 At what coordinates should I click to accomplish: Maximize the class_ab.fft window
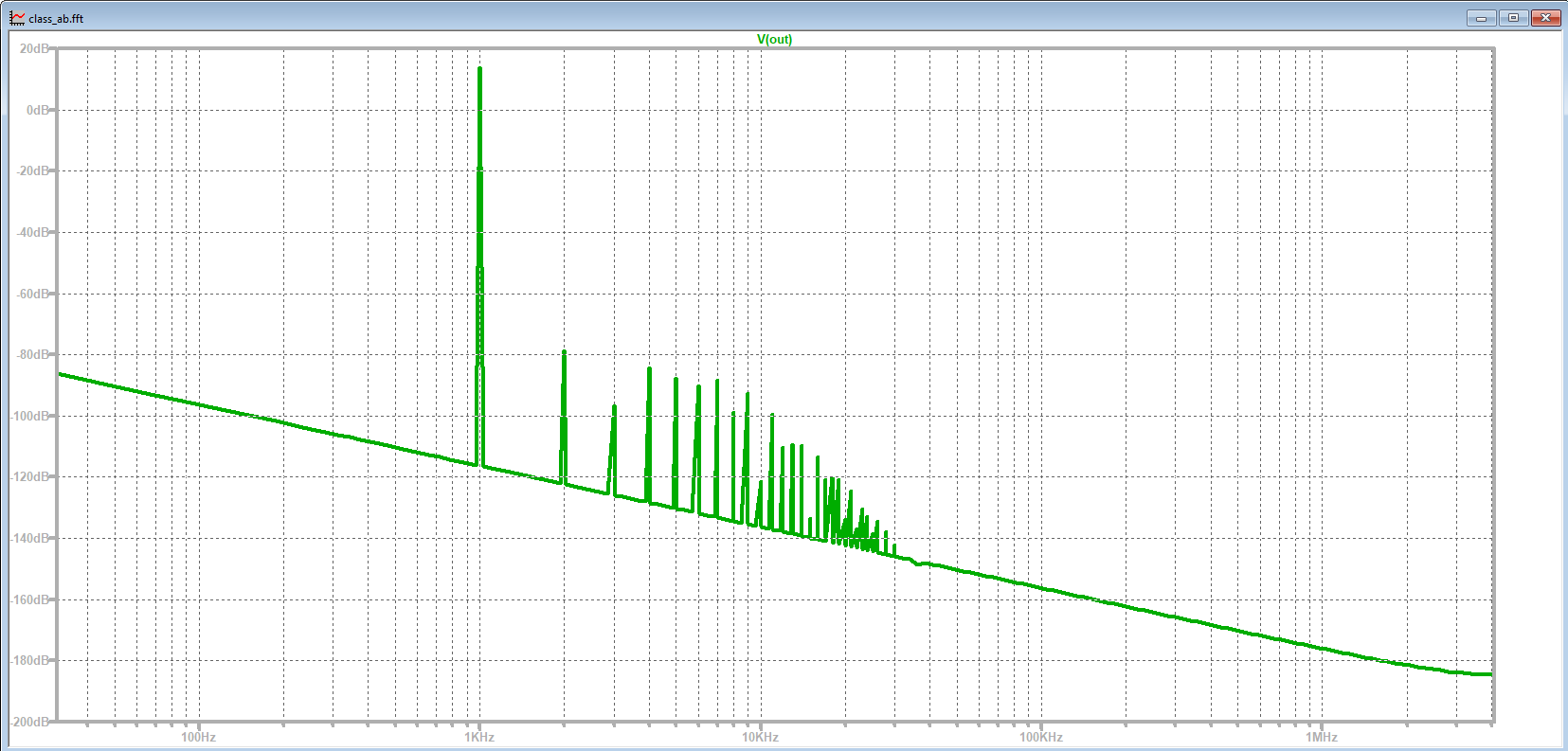[x=1513, y=18]
